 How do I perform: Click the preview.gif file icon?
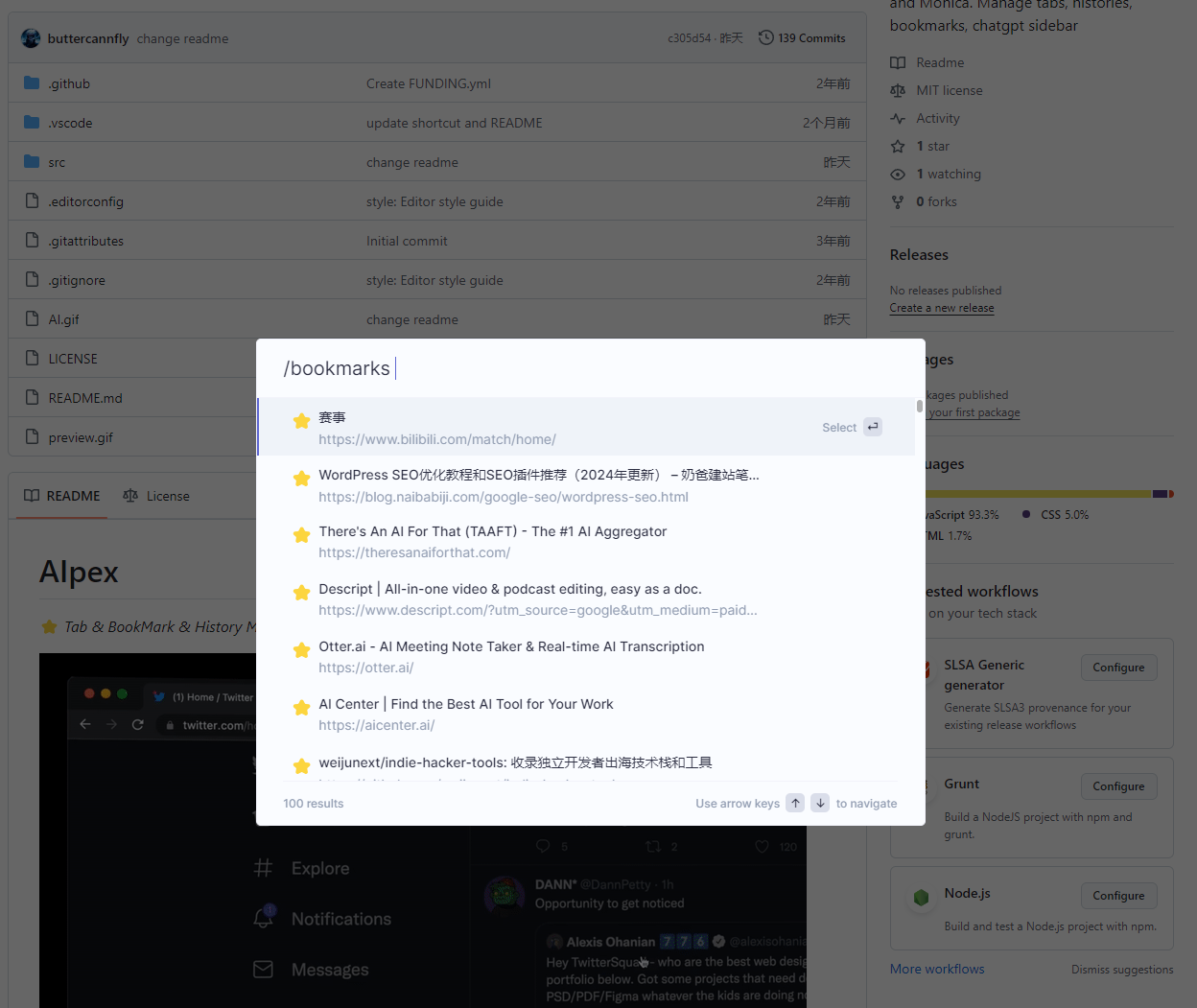[32, 437]
